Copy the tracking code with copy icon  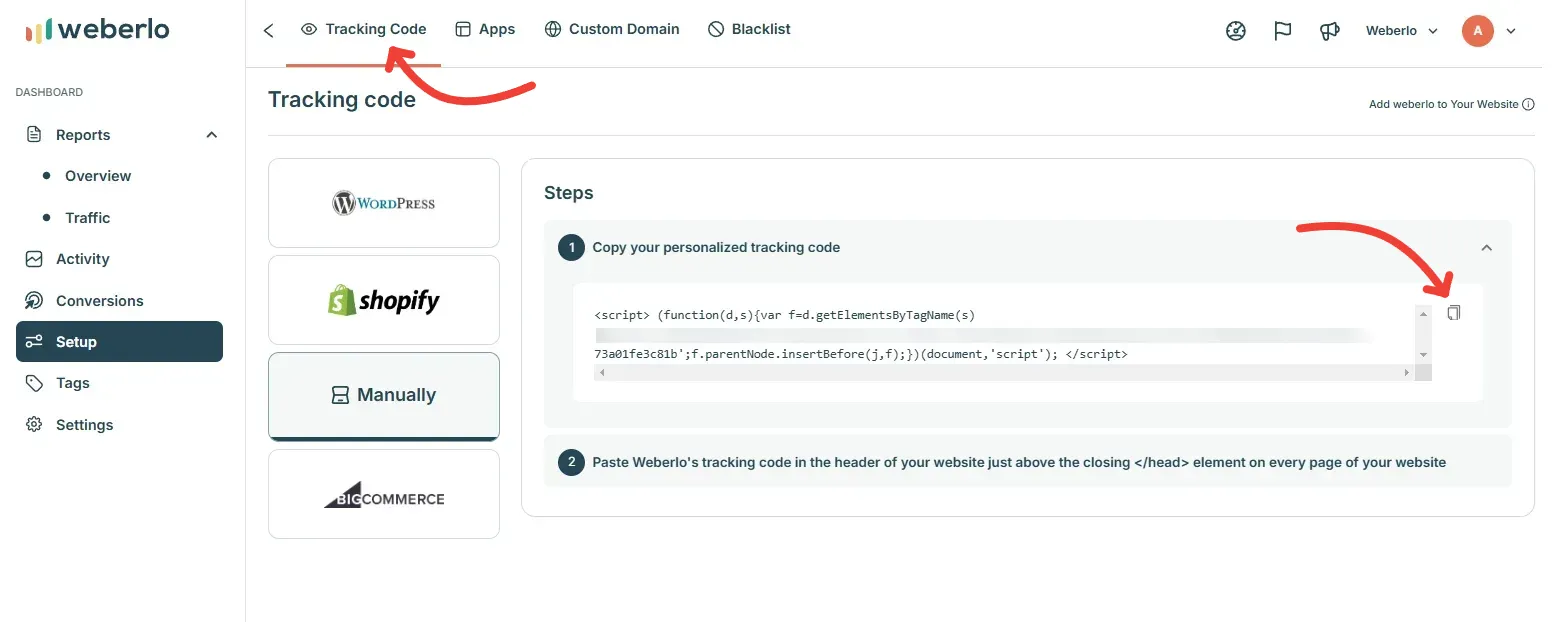[x=1454, y=313]
